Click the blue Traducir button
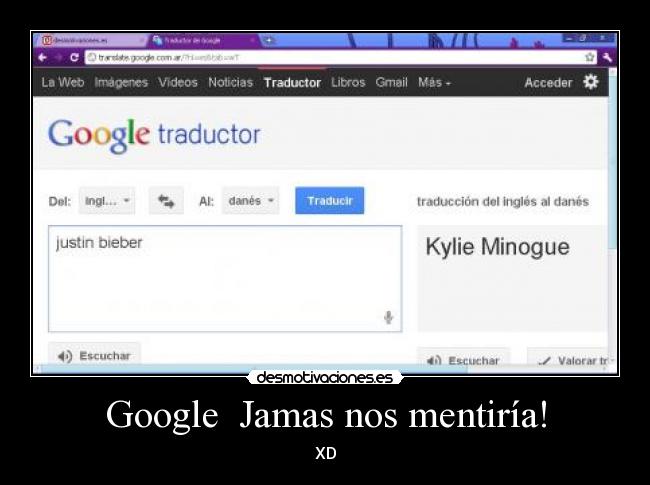650x485 pixels. coord(330,201)
